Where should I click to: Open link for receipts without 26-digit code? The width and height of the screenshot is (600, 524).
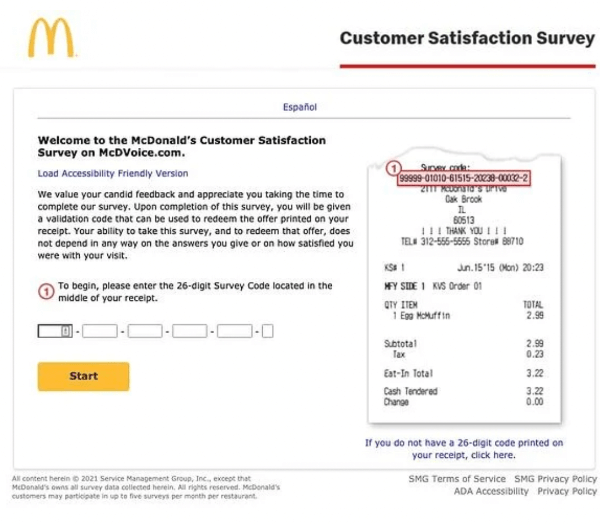[464, 449]
